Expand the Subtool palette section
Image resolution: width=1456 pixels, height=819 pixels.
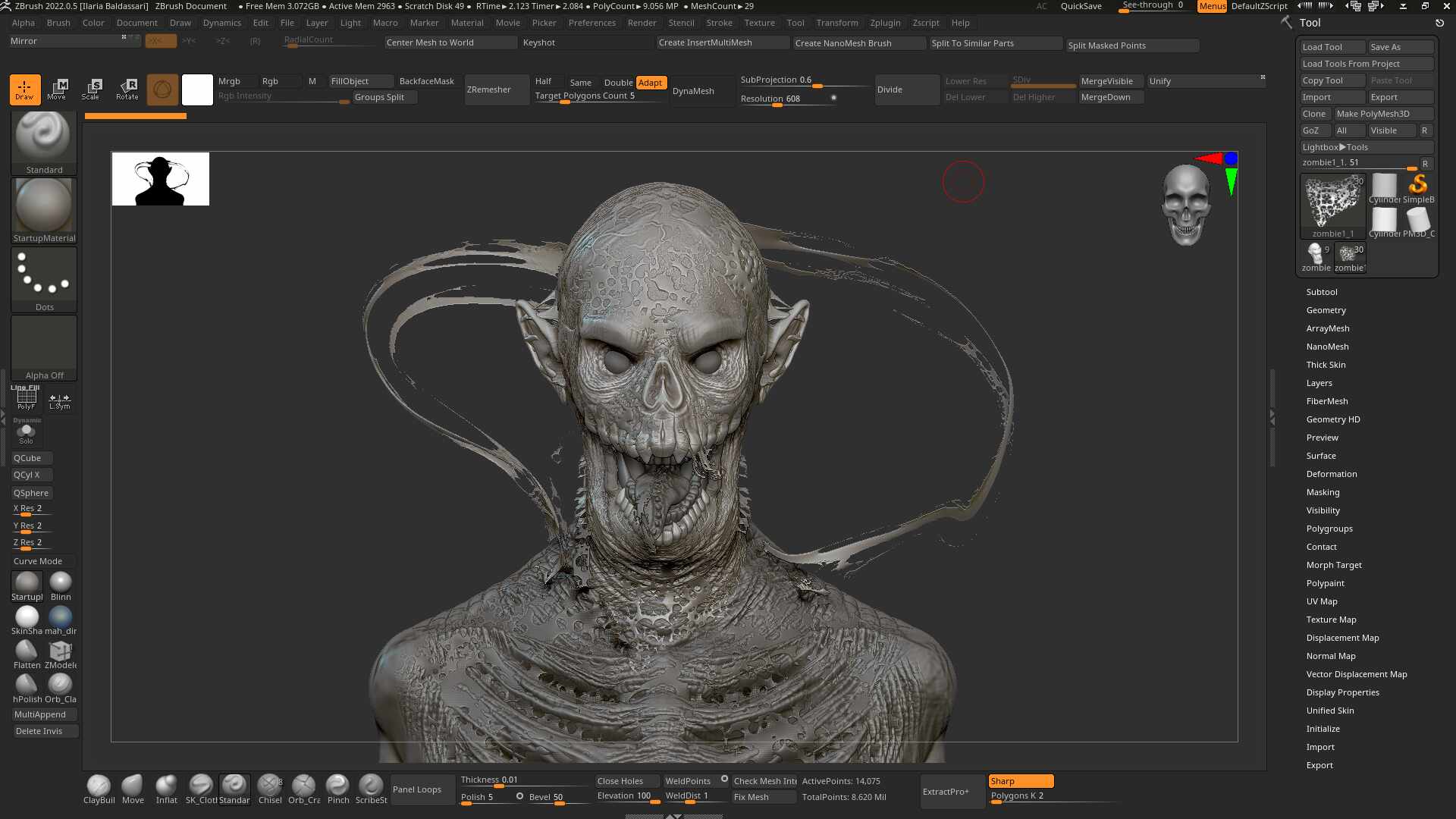point(1322,292)
